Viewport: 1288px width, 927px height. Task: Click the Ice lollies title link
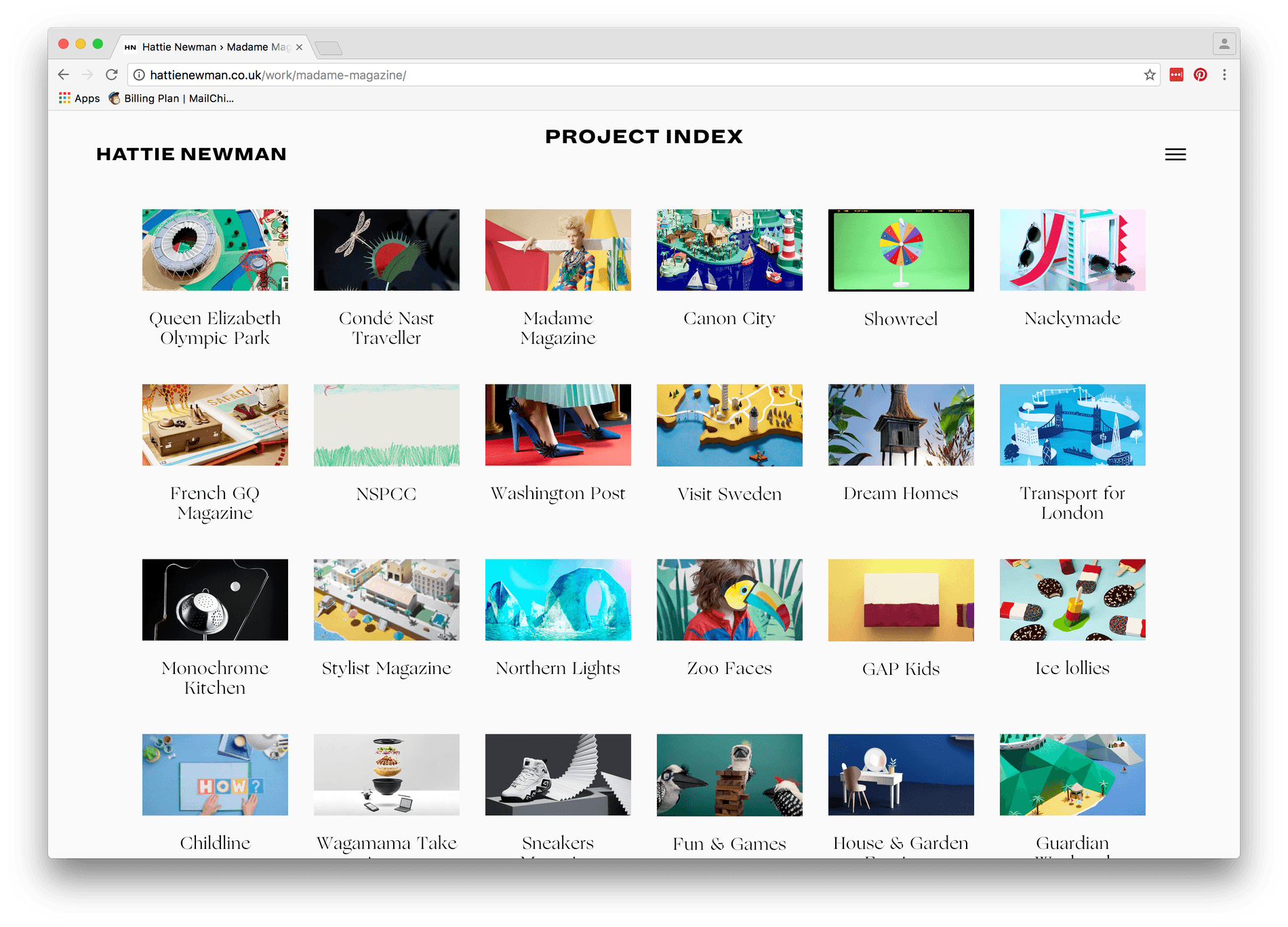point(1072,669)
